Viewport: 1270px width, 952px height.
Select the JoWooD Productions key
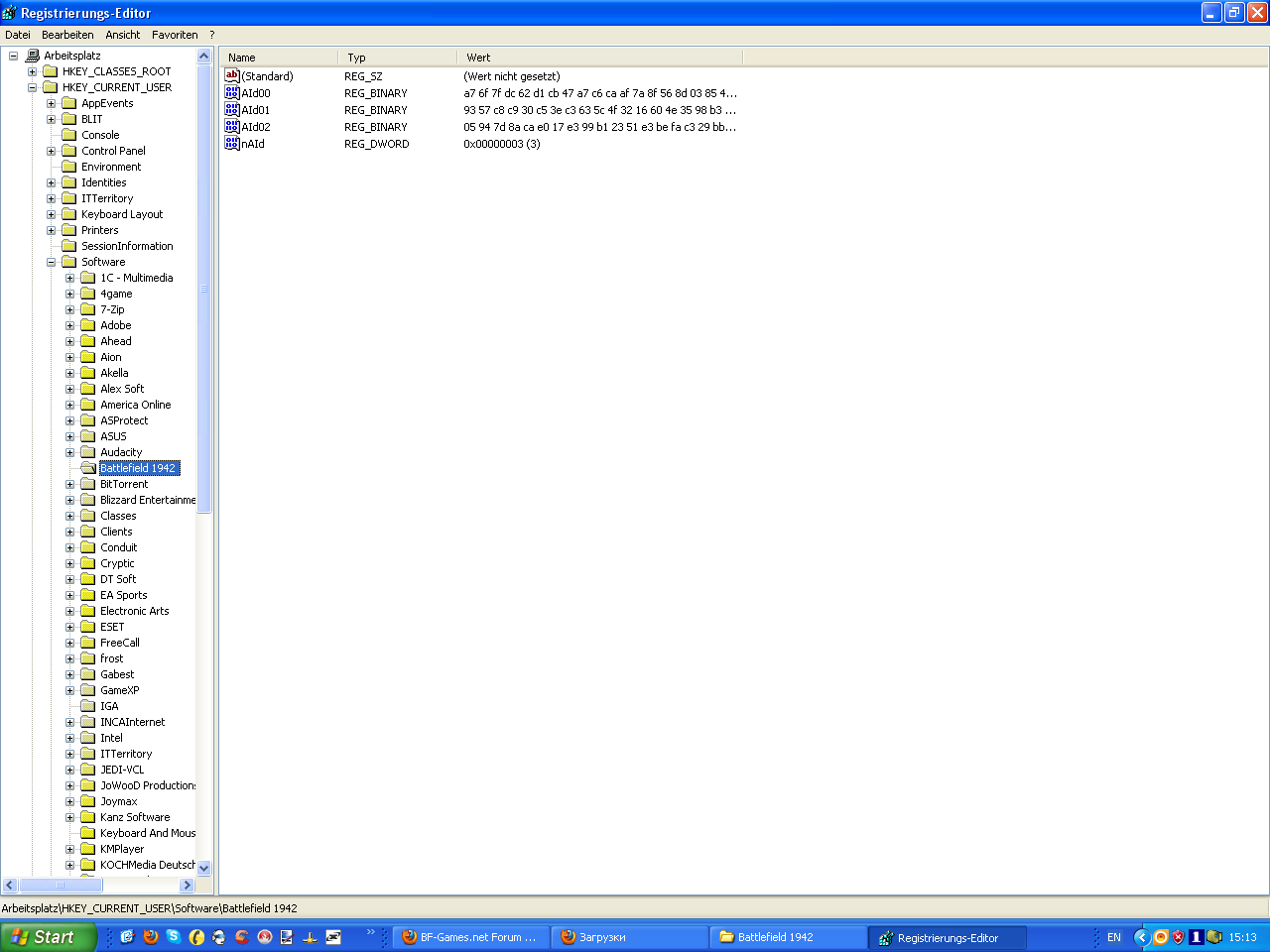click(x=148, y=785)
